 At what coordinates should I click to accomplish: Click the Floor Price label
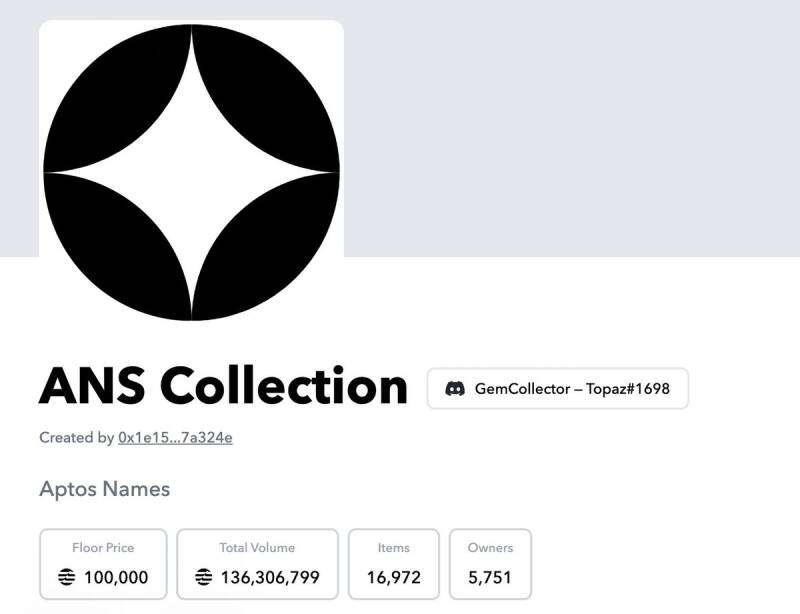(x=103, y=548)
